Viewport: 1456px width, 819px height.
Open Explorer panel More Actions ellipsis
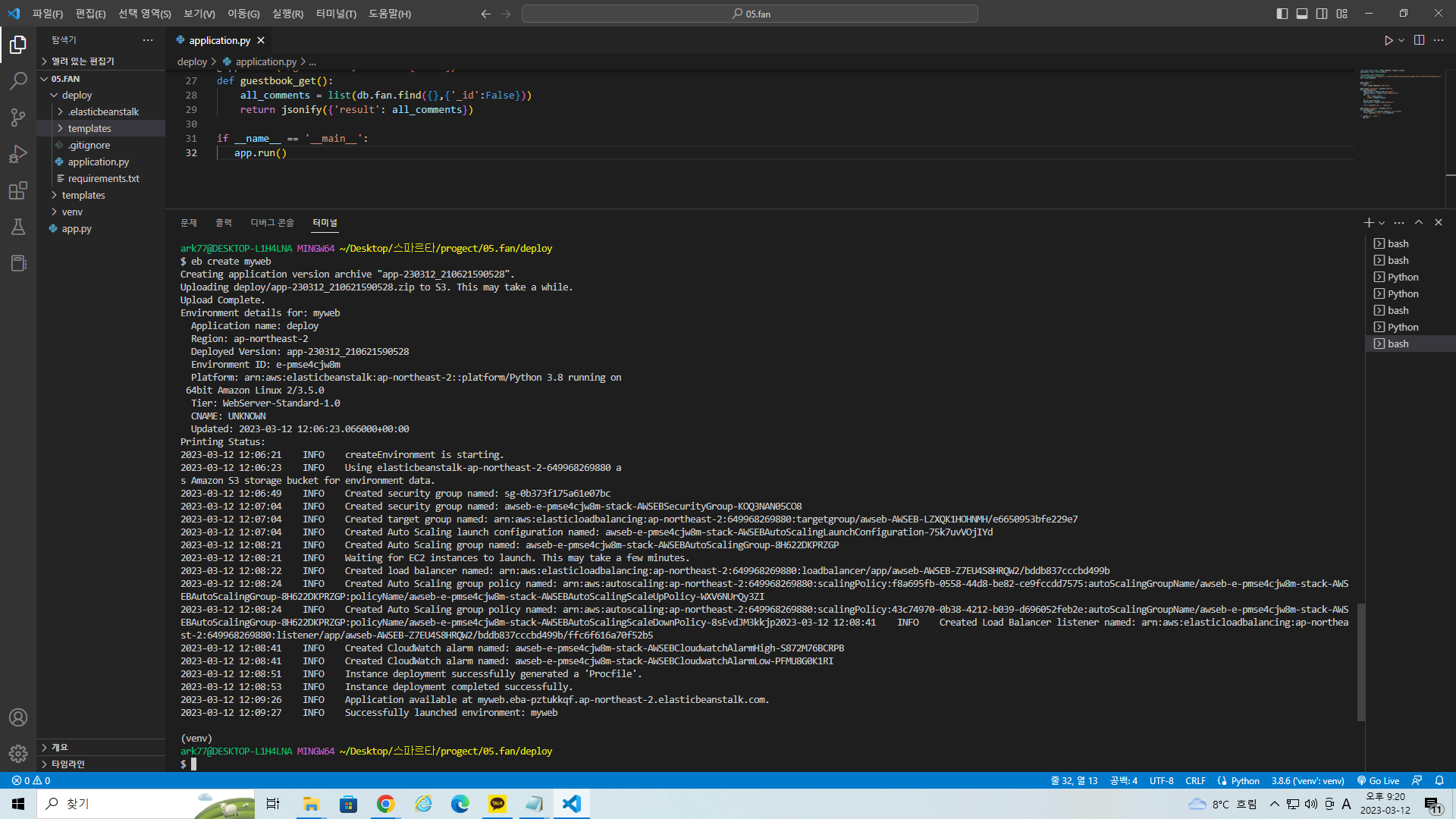point(148,40)
